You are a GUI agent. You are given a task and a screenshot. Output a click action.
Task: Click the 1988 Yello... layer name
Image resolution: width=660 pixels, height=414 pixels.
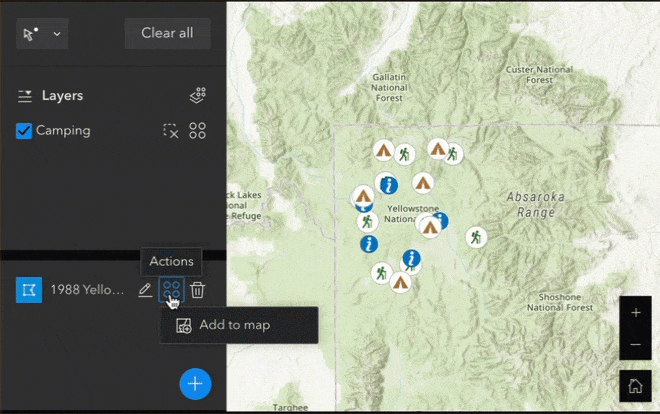(88, 290)
